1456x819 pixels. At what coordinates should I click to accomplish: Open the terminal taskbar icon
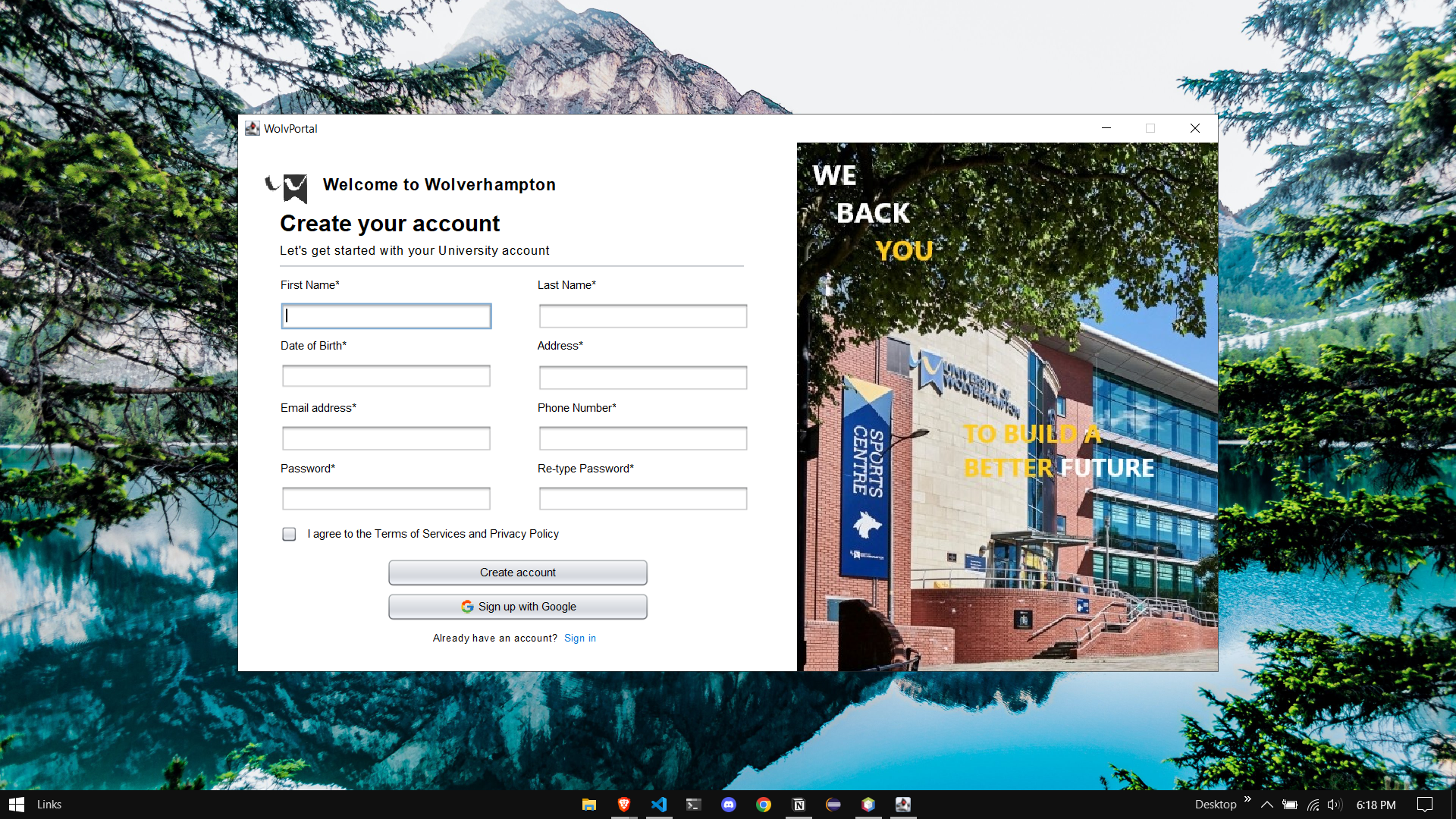point(694,805)
